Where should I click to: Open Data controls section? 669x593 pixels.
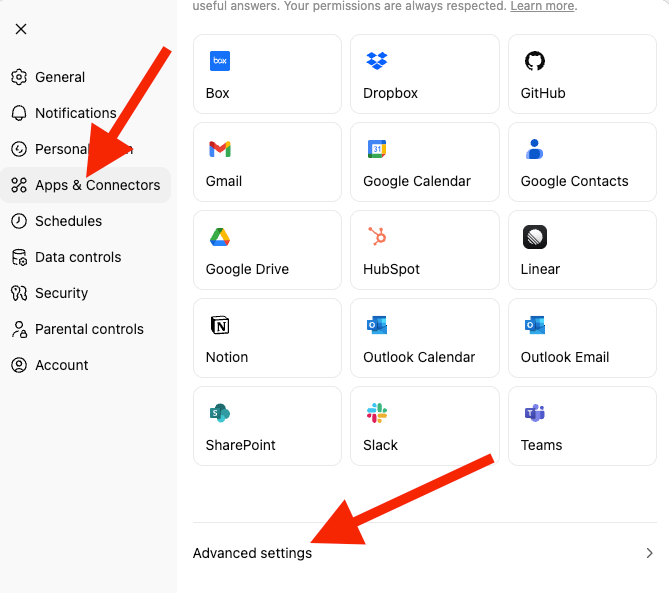[78, 257]
